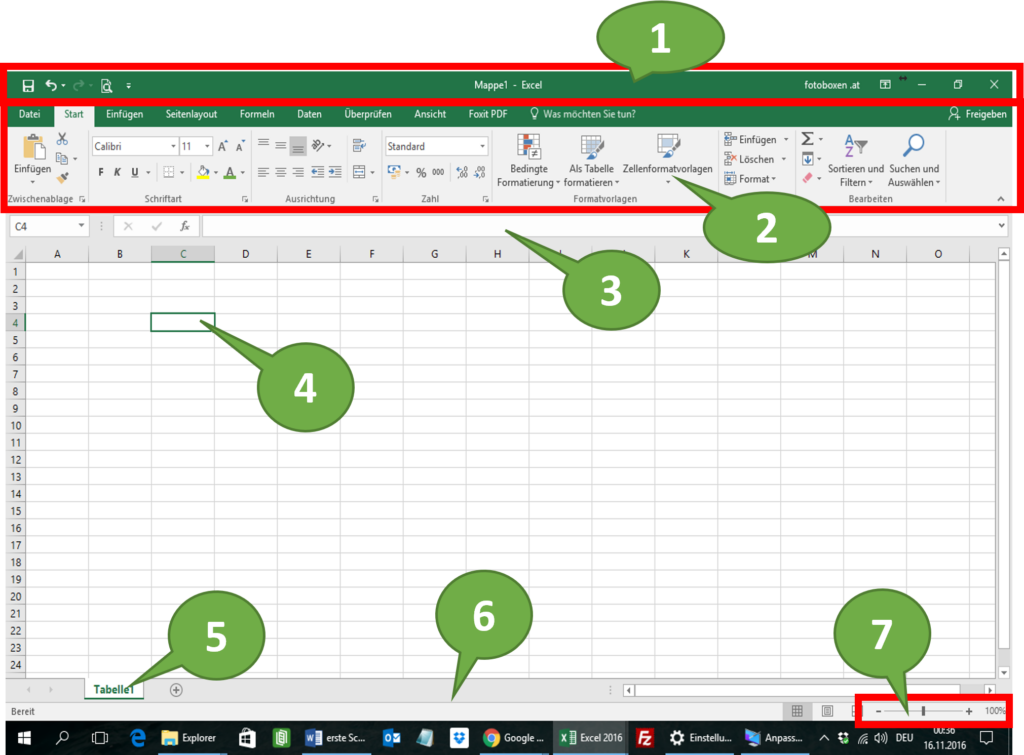Toggle italic formatting (K)
Screen dimensions: 1024x755
(118, 172)
